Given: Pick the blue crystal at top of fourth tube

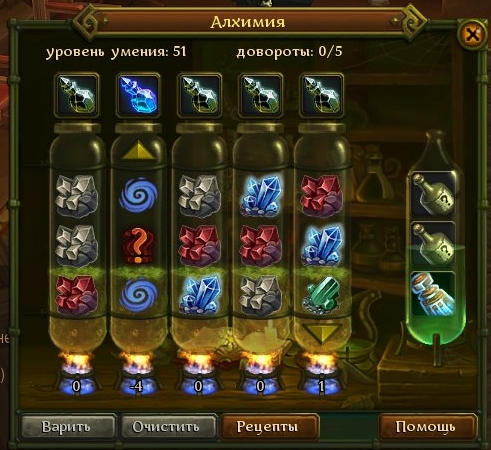Looking at the screenshot, I should click(x=261, y=195).
